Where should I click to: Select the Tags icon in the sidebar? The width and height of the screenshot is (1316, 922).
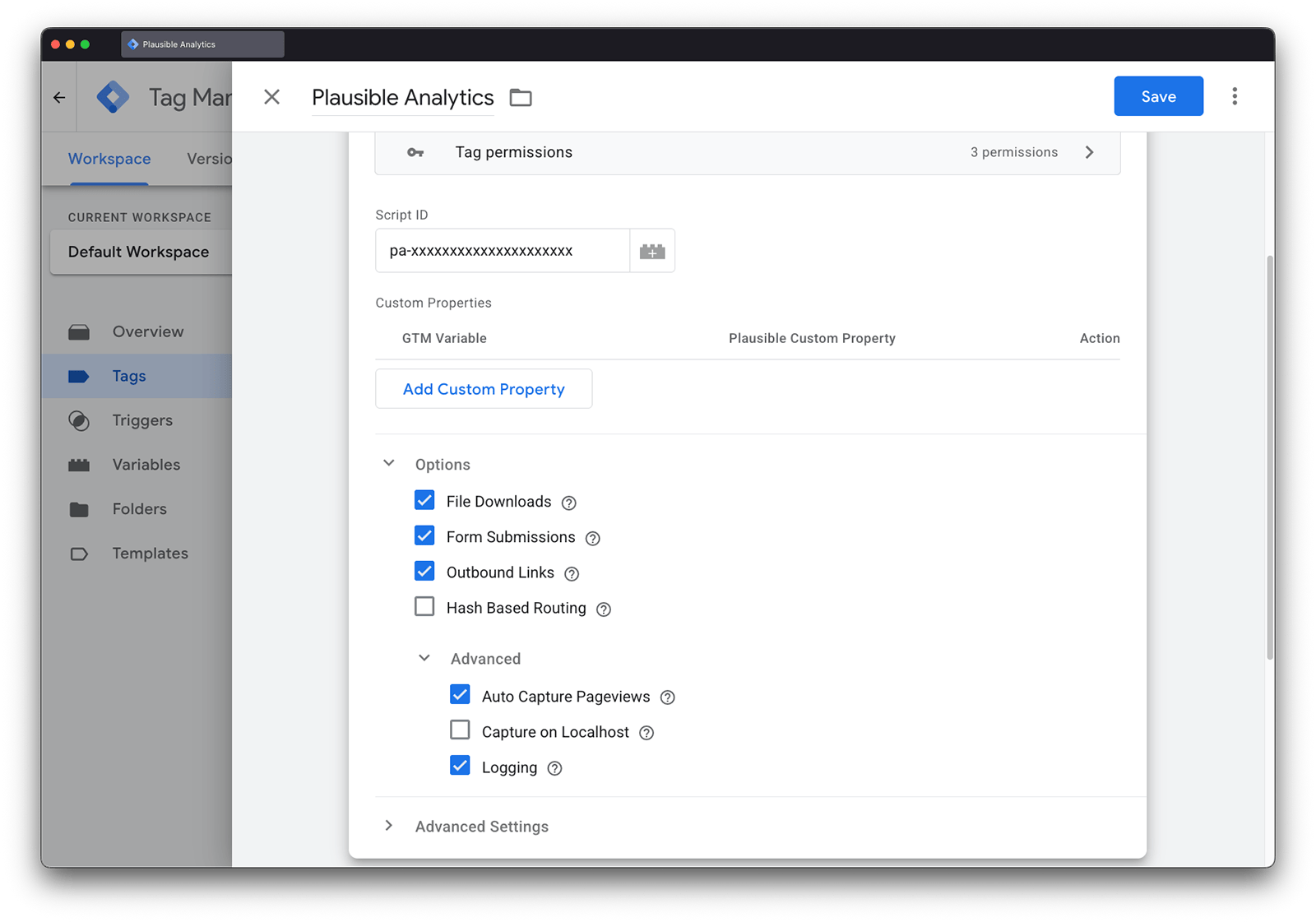pyautogui.click(x=79, y=376)
